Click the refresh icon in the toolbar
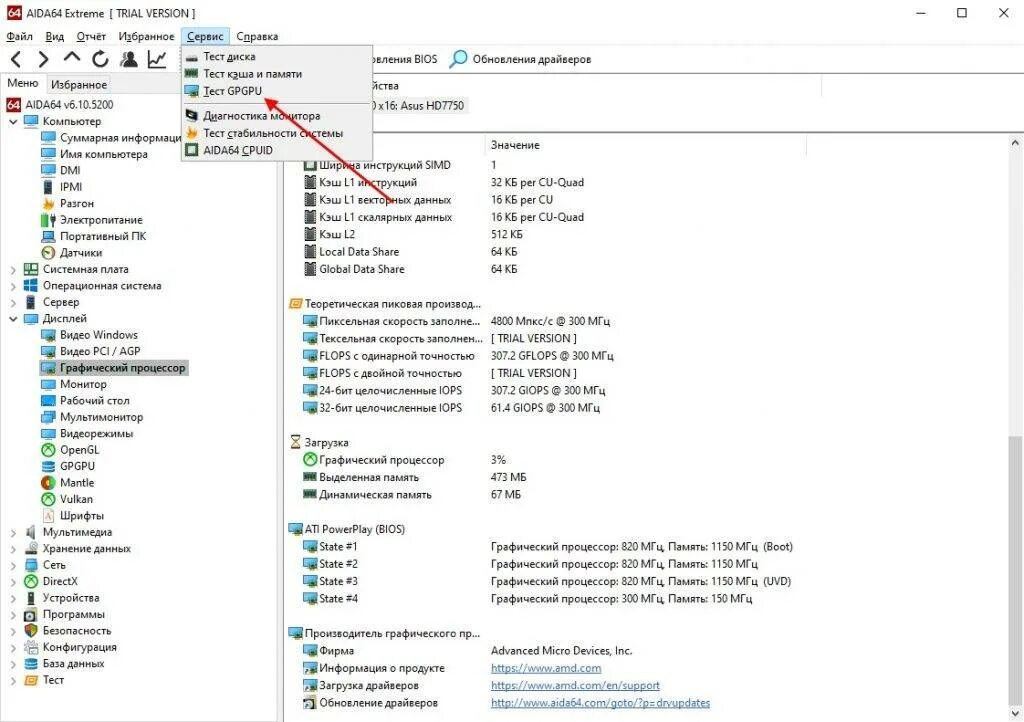Viewport: 1024px width, 722px height. 99,58
